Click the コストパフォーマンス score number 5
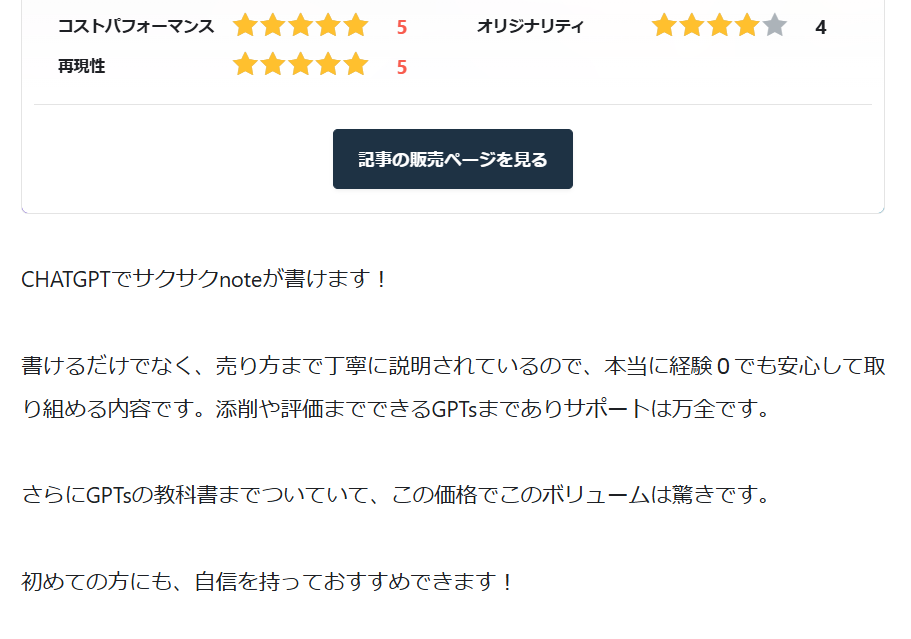This screenshot has height=639, width=911. pyautogui.click(x=401, y=27)
